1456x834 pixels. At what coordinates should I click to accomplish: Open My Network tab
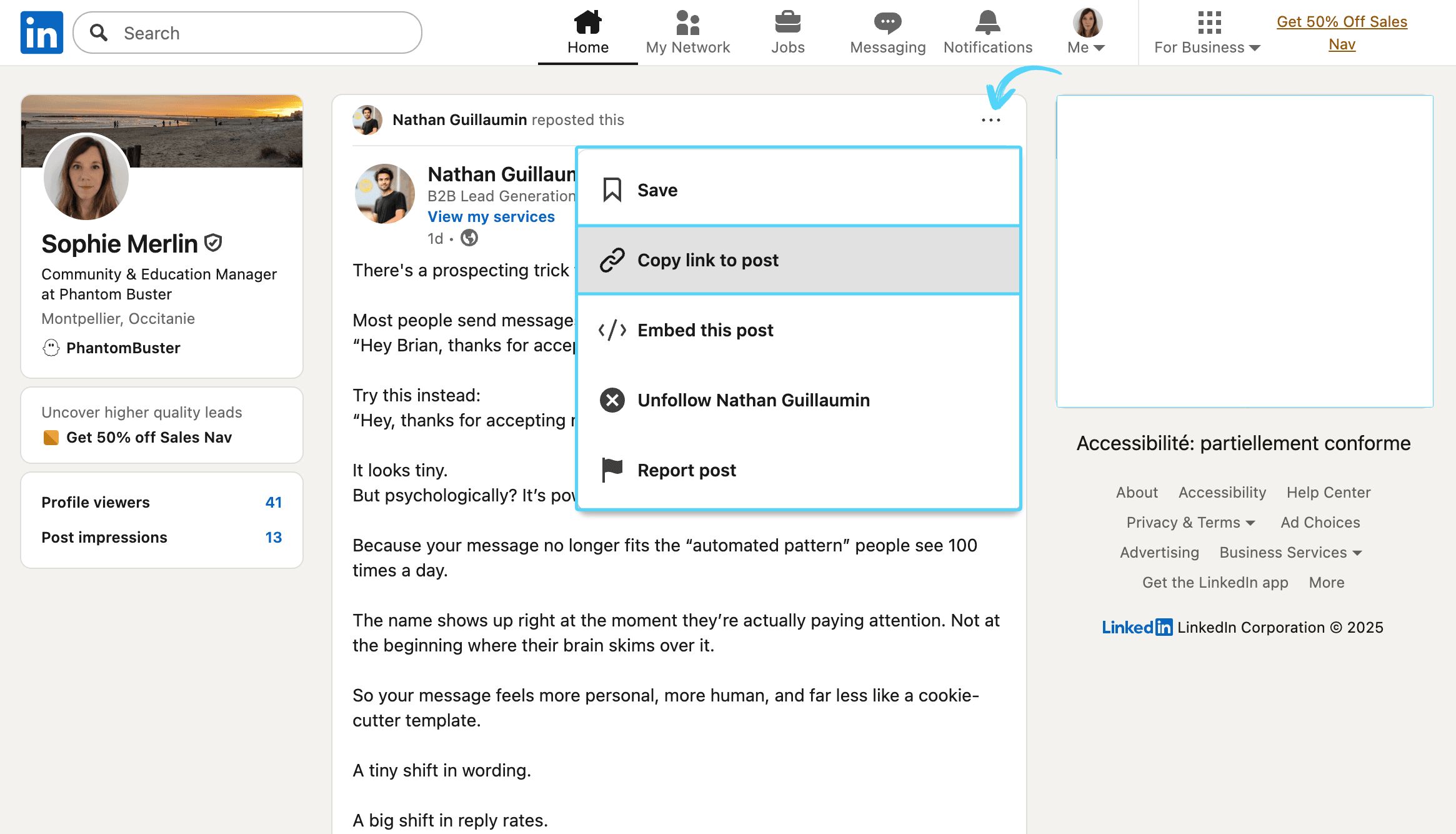click(x=688, y=33)
